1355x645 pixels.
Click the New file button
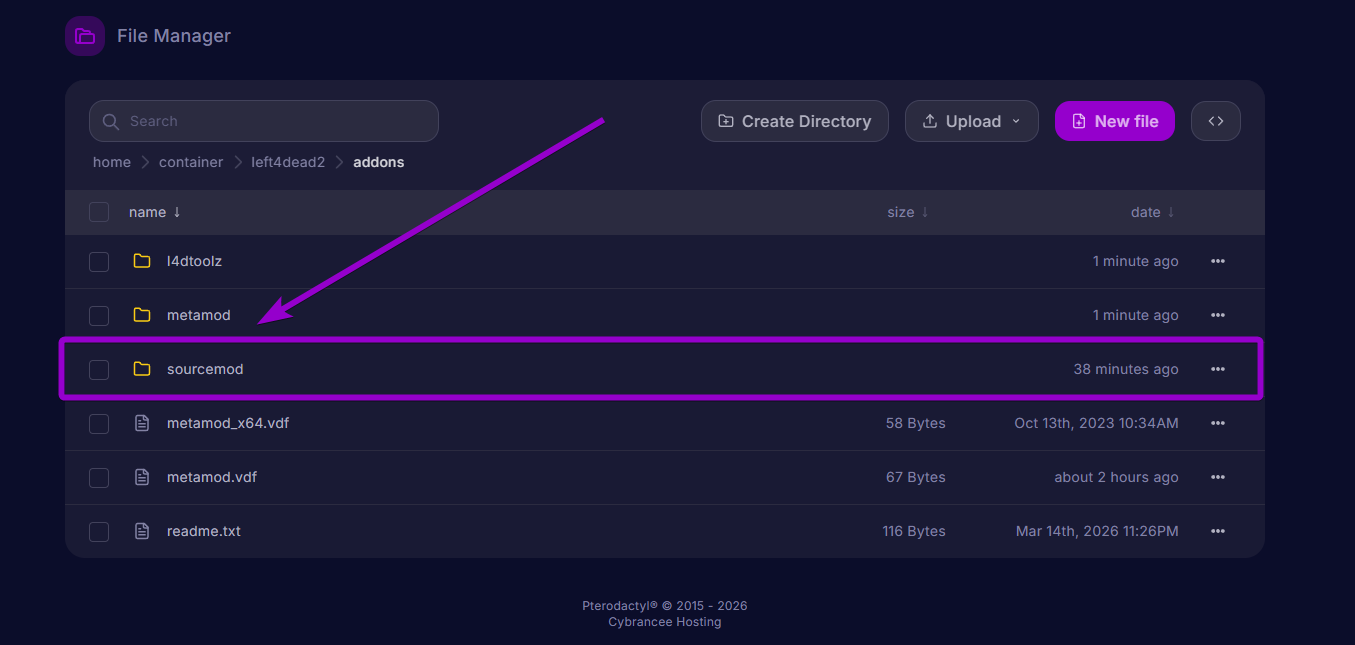(x=1115, y=121)
